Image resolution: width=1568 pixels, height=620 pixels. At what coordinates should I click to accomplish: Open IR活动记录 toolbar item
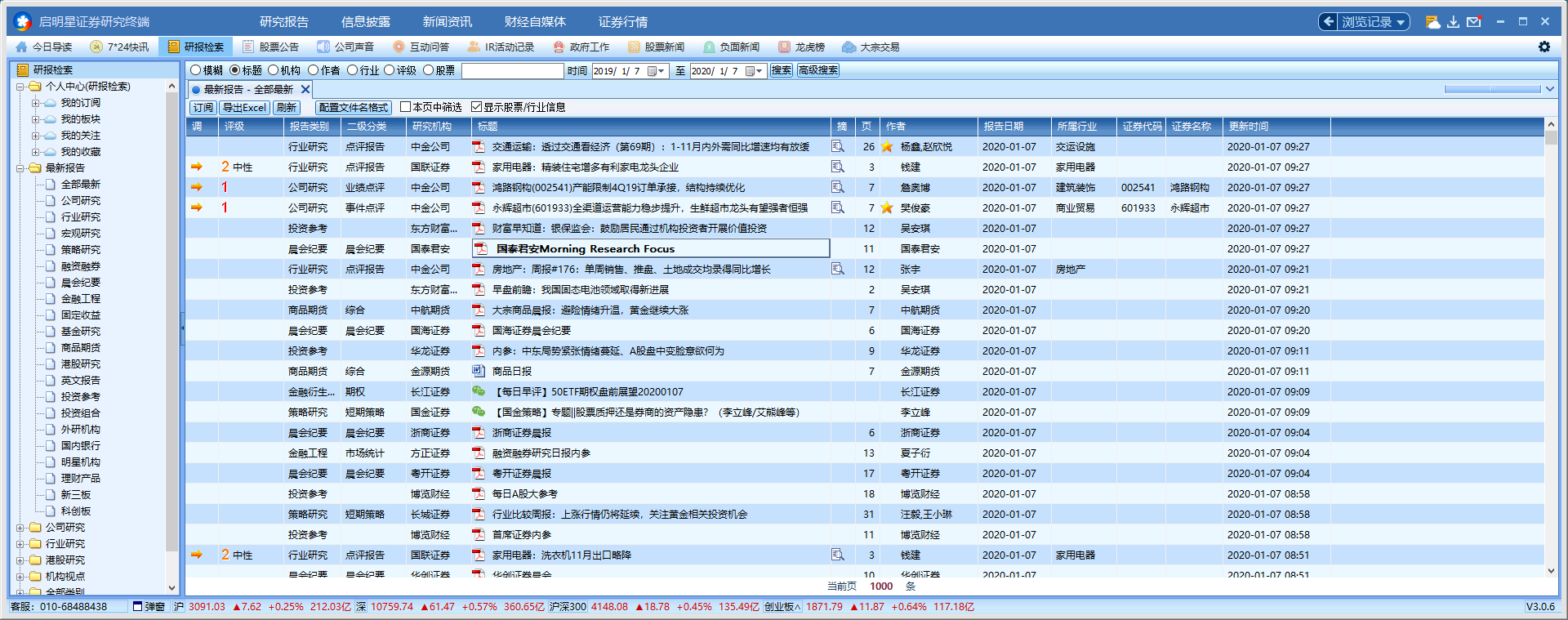[501, 47]
